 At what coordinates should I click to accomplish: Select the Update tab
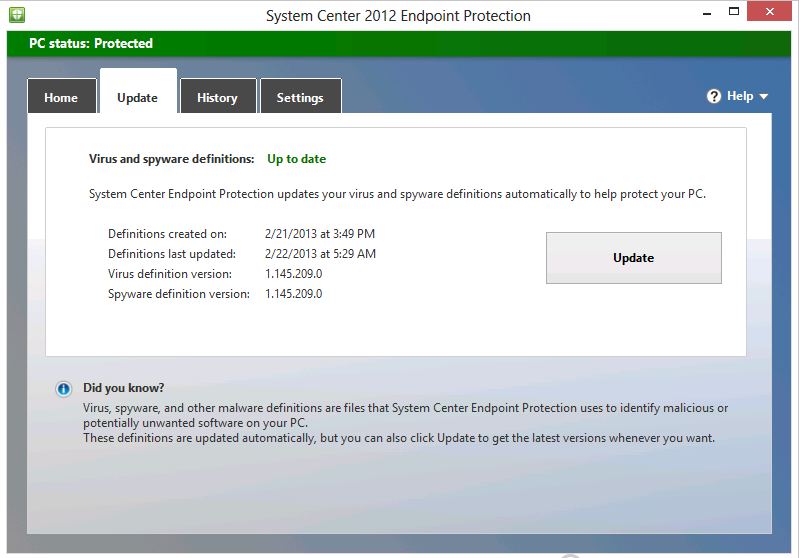coord(138,91)
